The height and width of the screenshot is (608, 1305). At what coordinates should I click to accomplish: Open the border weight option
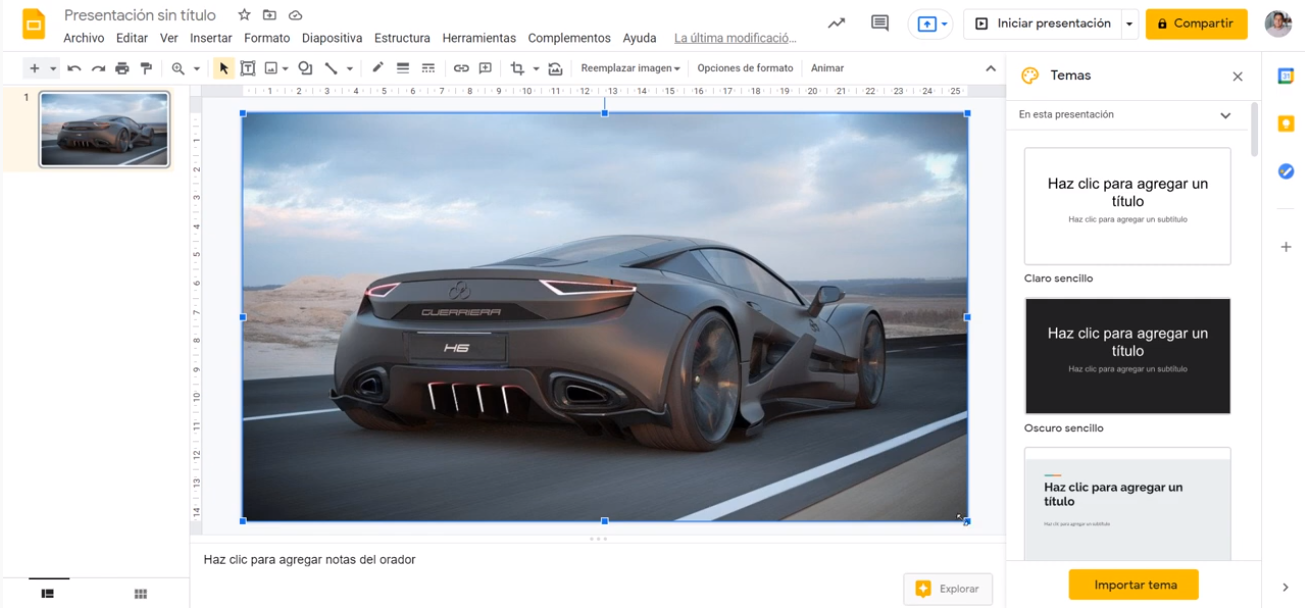pyautogui.click(x=403, y=68)
